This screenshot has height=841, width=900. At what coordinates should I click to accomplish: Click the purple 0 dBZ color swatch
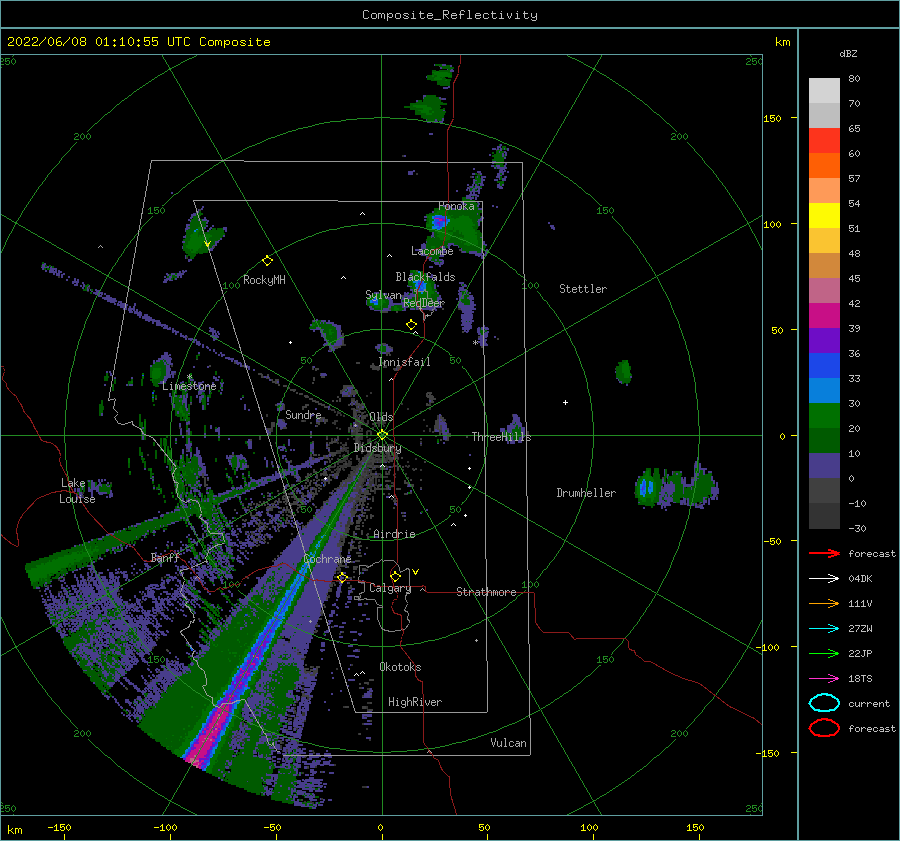(x=824, y=466)
